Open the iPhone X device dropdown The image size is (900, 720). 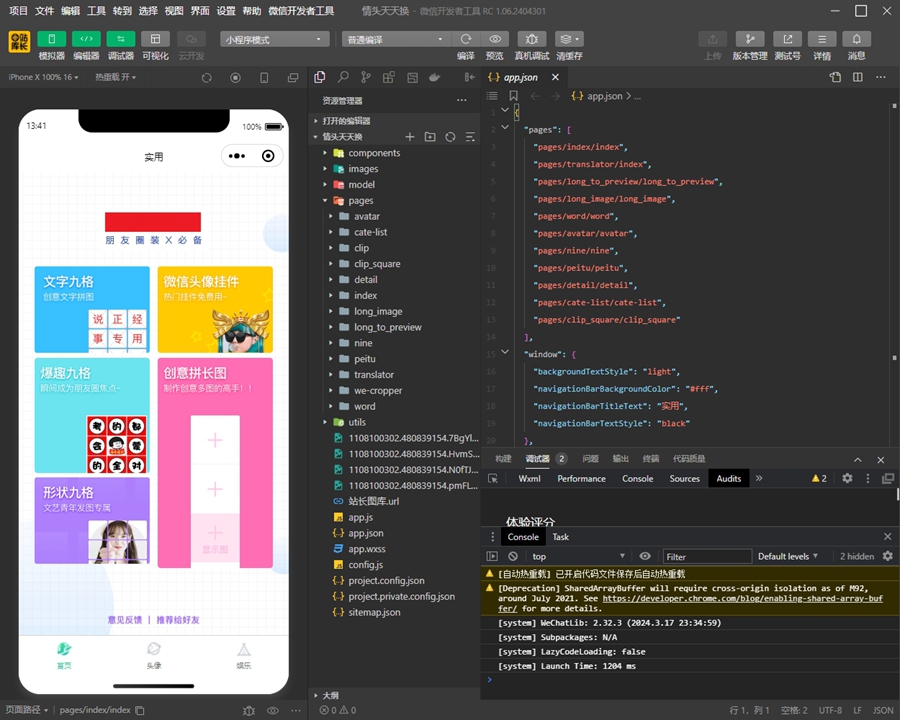(x=43, y=77)
